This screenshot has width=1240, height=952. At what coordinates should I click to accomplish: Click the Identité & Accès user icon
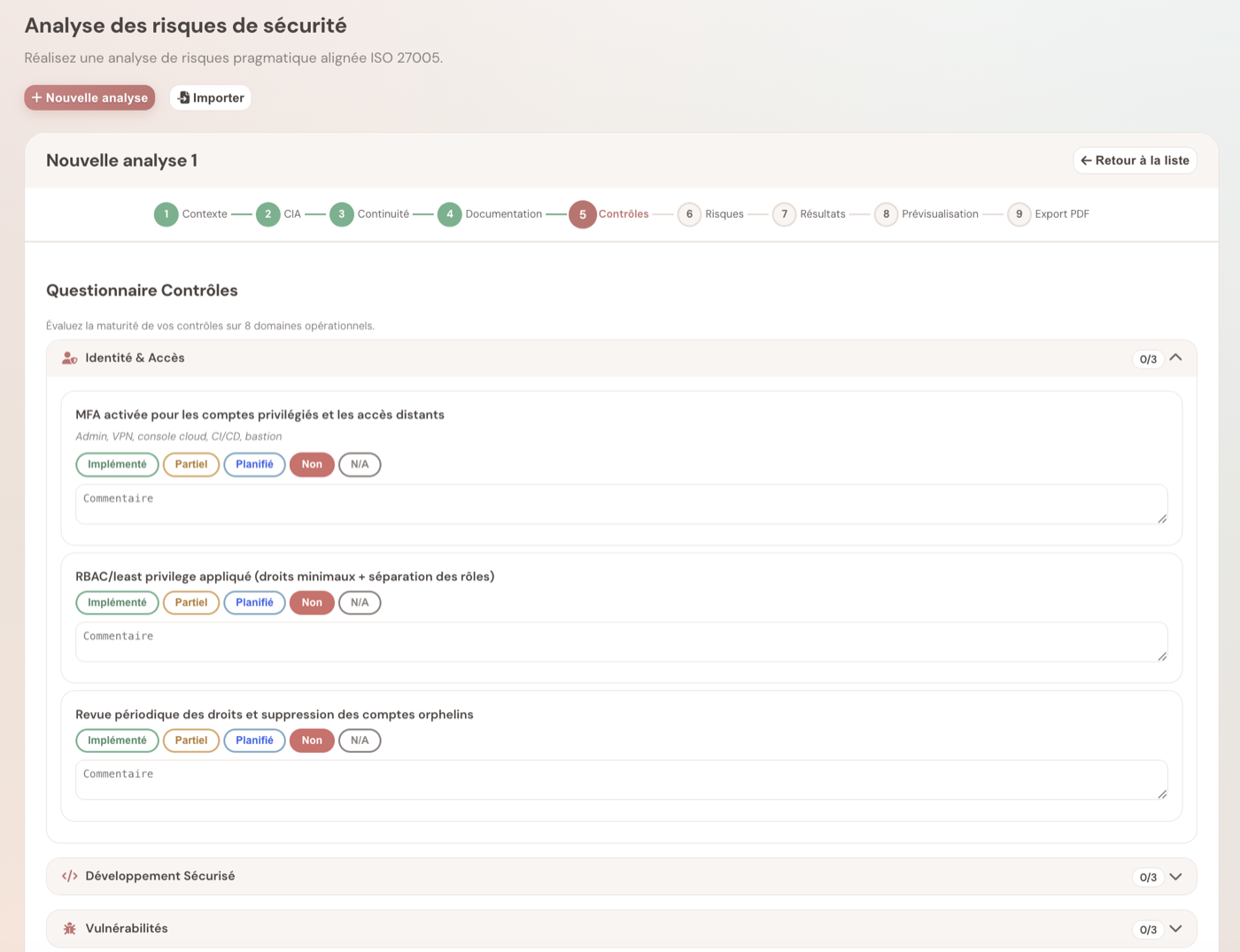click(x=69, y=359)
